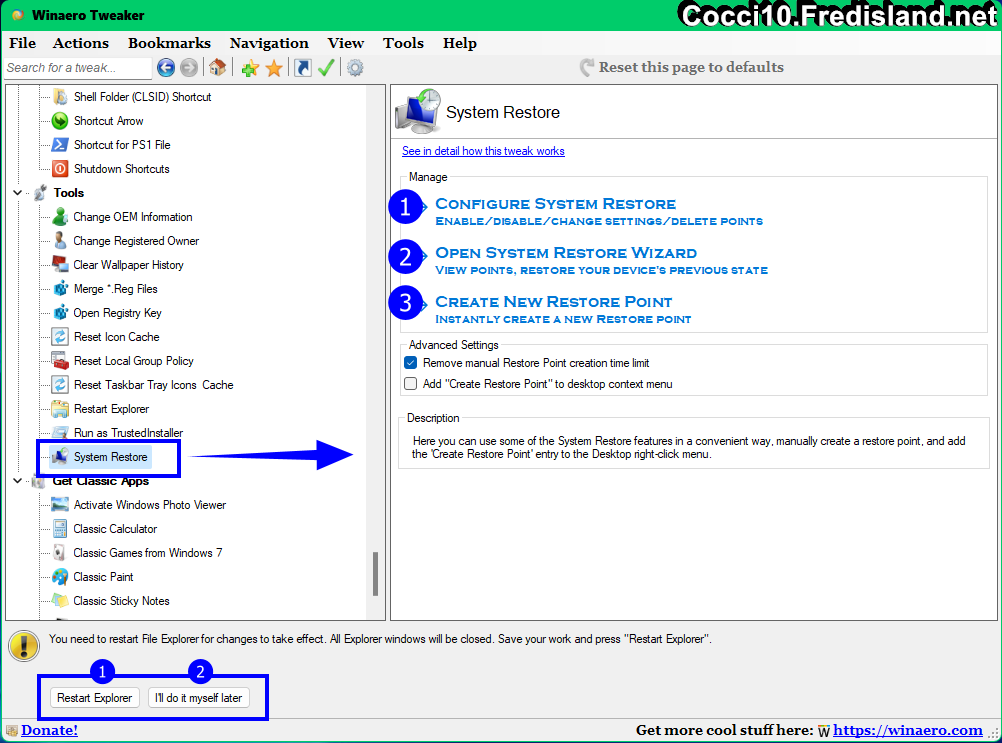Click Open System Restore Wizard
Viewport: 1002px width, 743px height.
566,253
